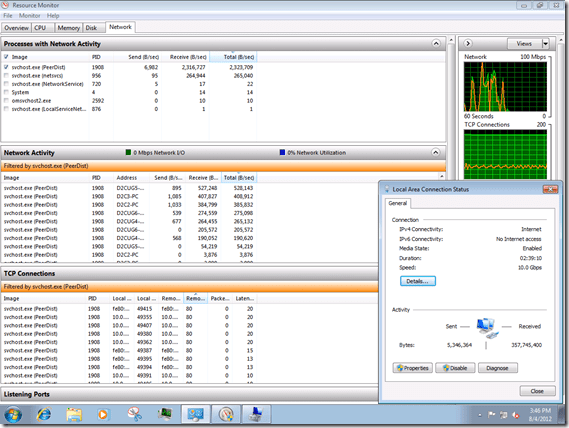The height and width of the screenshot is (428, 569).
Task: Switch to the Memory tab
Action: coord(69,28)
